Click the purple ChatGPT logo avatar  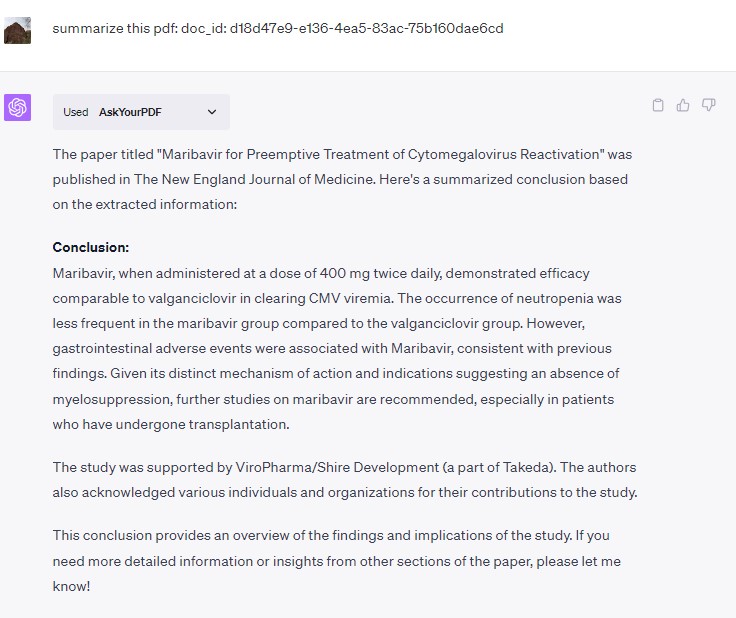click(18, 107)
